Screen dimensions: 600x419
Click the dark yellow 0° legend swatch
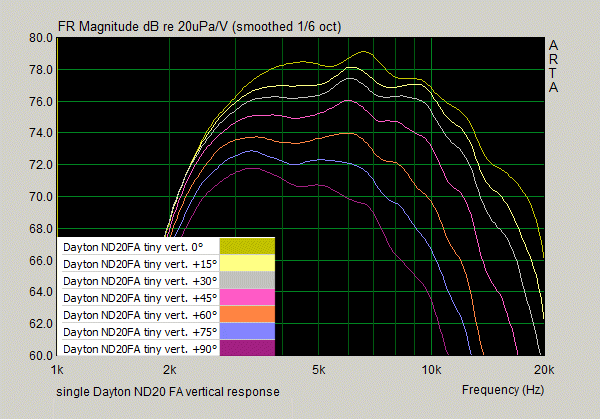(247, 246)
